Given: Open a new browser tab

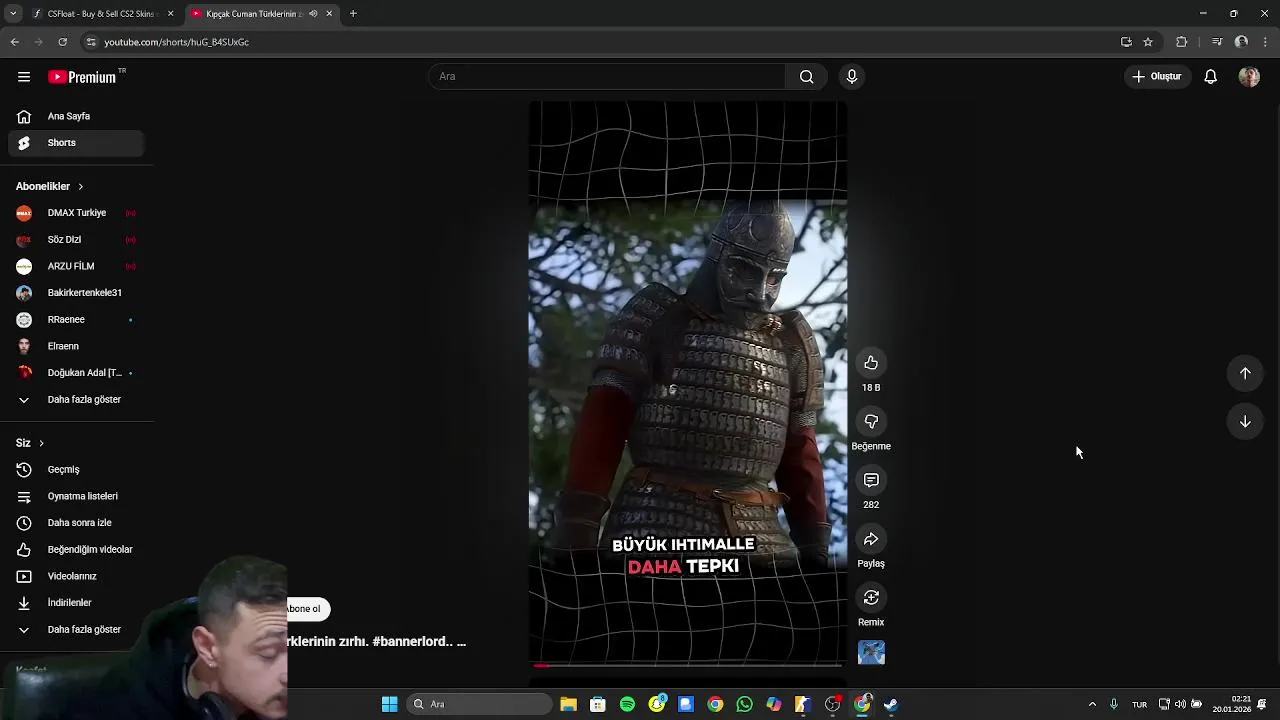Looking at the screenshot, I should pos(353,14).
